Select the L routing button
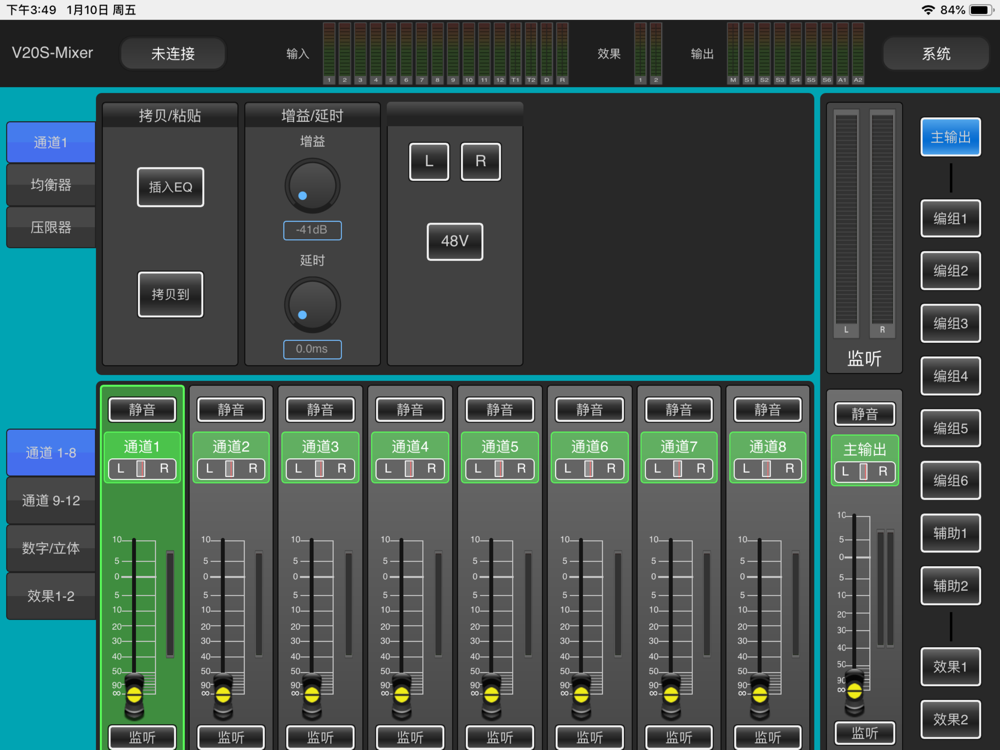The image size is (1000, 750). pyautogui.click(x=429, y=161)
